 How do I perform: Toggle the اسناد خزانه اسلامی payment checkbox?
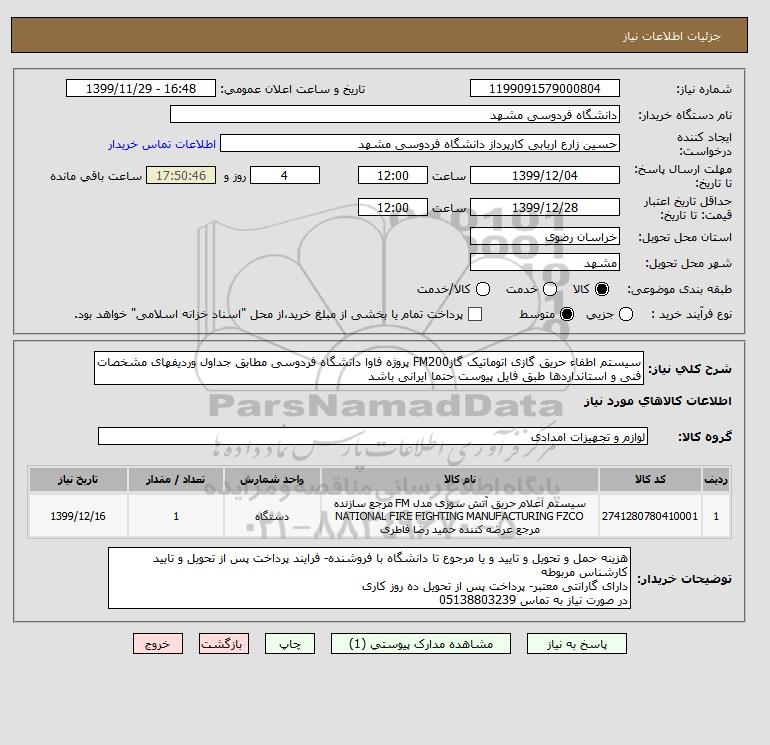(475, 314)
